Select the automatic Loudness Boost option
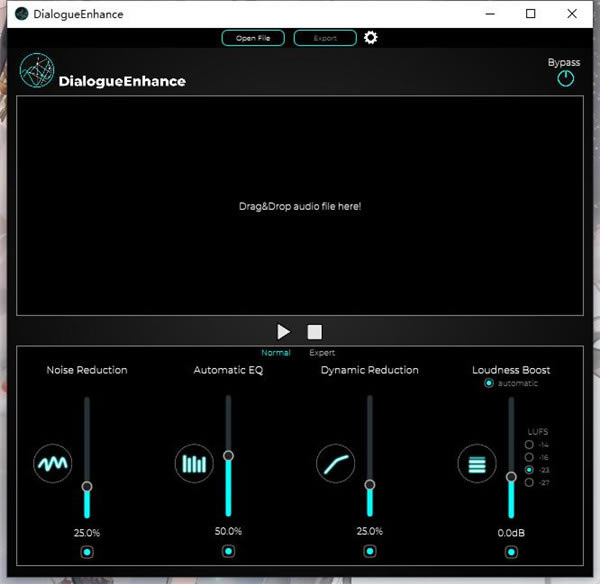 [489, 383]
